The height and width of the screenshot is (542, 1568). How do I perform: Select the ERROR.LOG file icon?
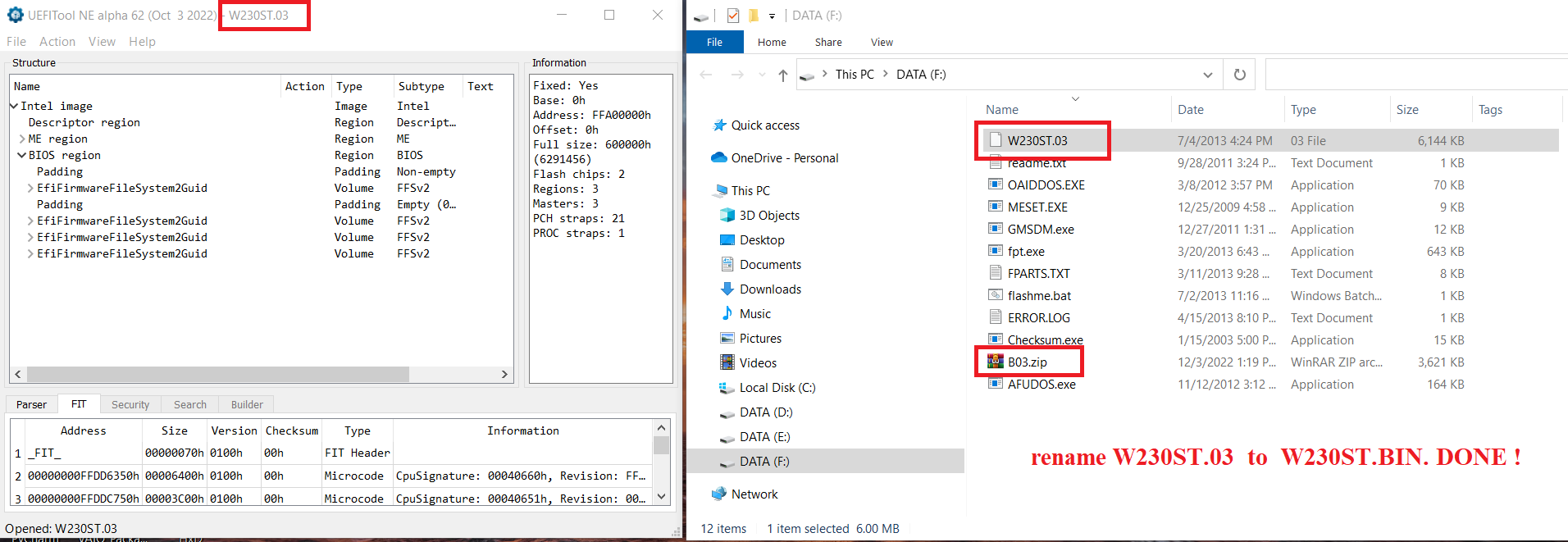click(996, 317)
